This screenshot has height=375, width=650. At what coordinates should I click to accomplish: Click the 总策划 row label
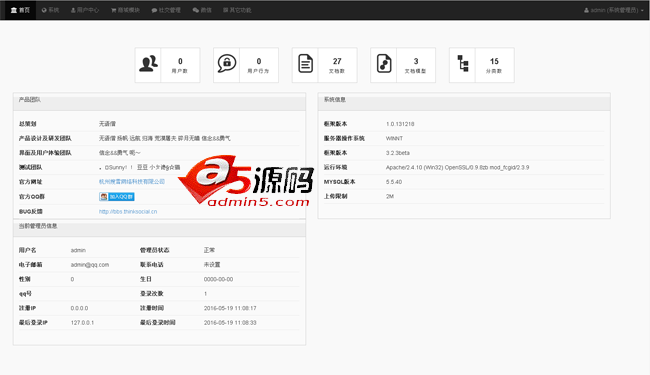click(x=27, y=124)
